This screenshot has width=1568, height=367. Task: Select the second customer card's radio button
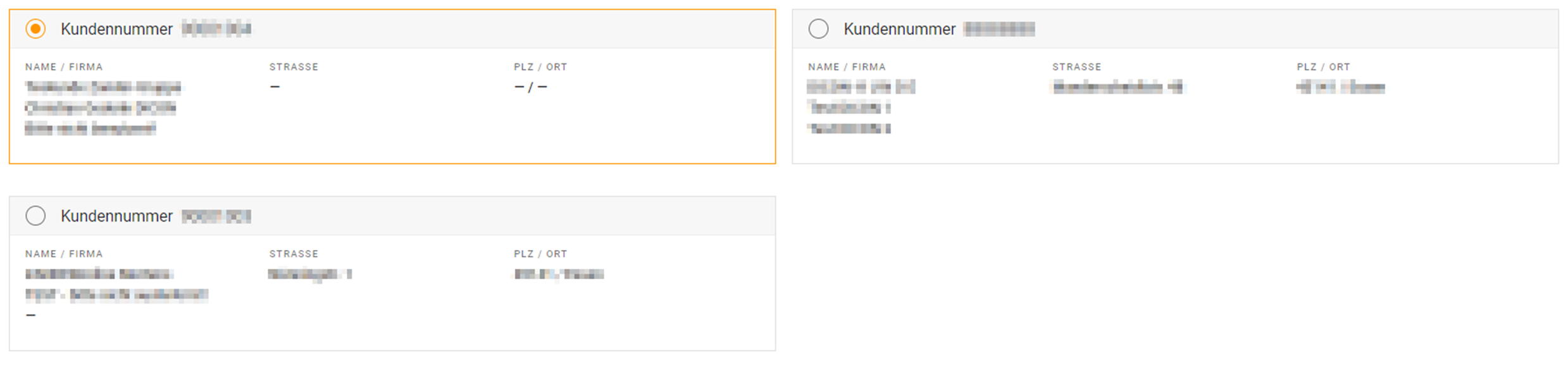tap(818, 29)
